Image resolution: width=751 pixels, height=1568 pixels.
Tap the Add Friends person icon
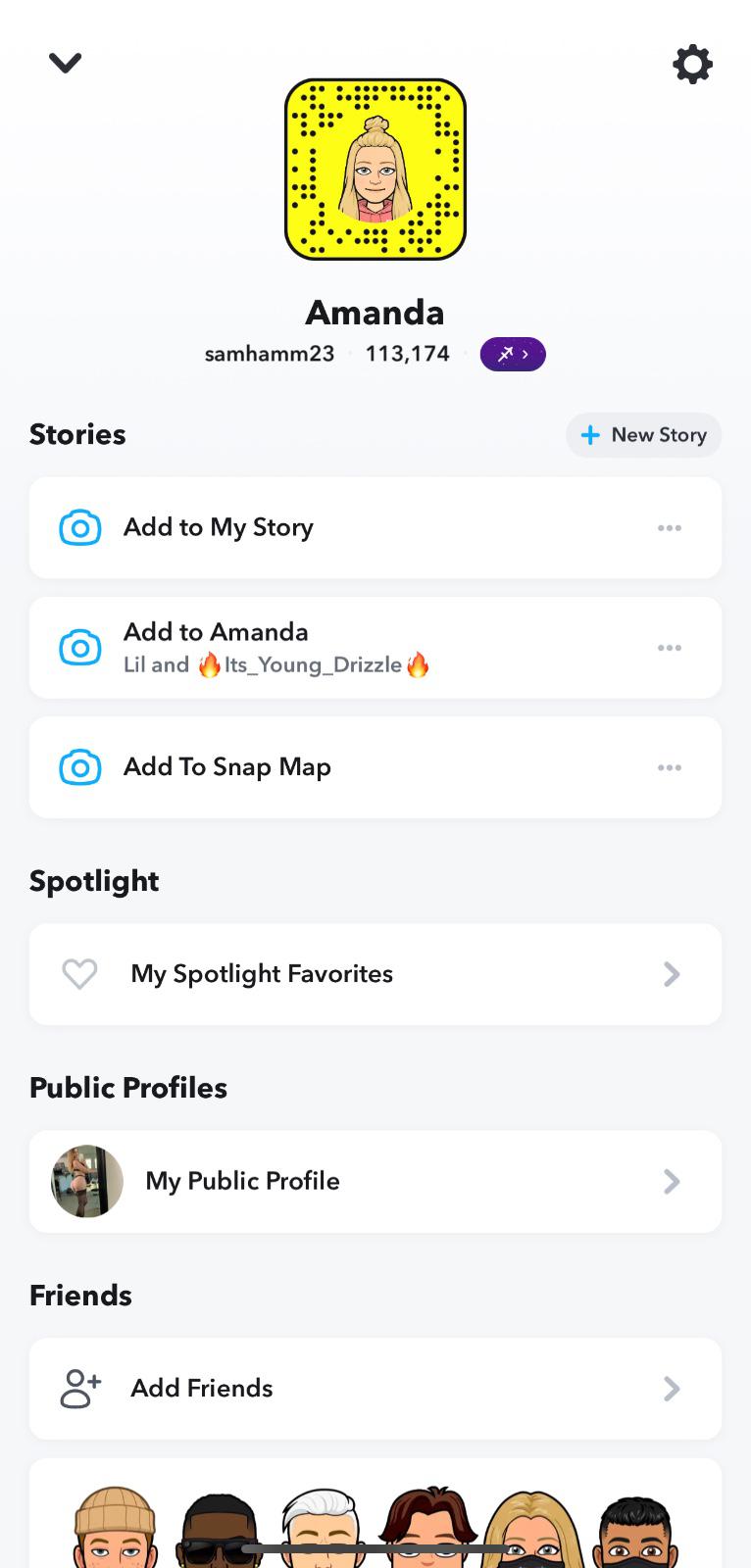[x=80, y=1389]
